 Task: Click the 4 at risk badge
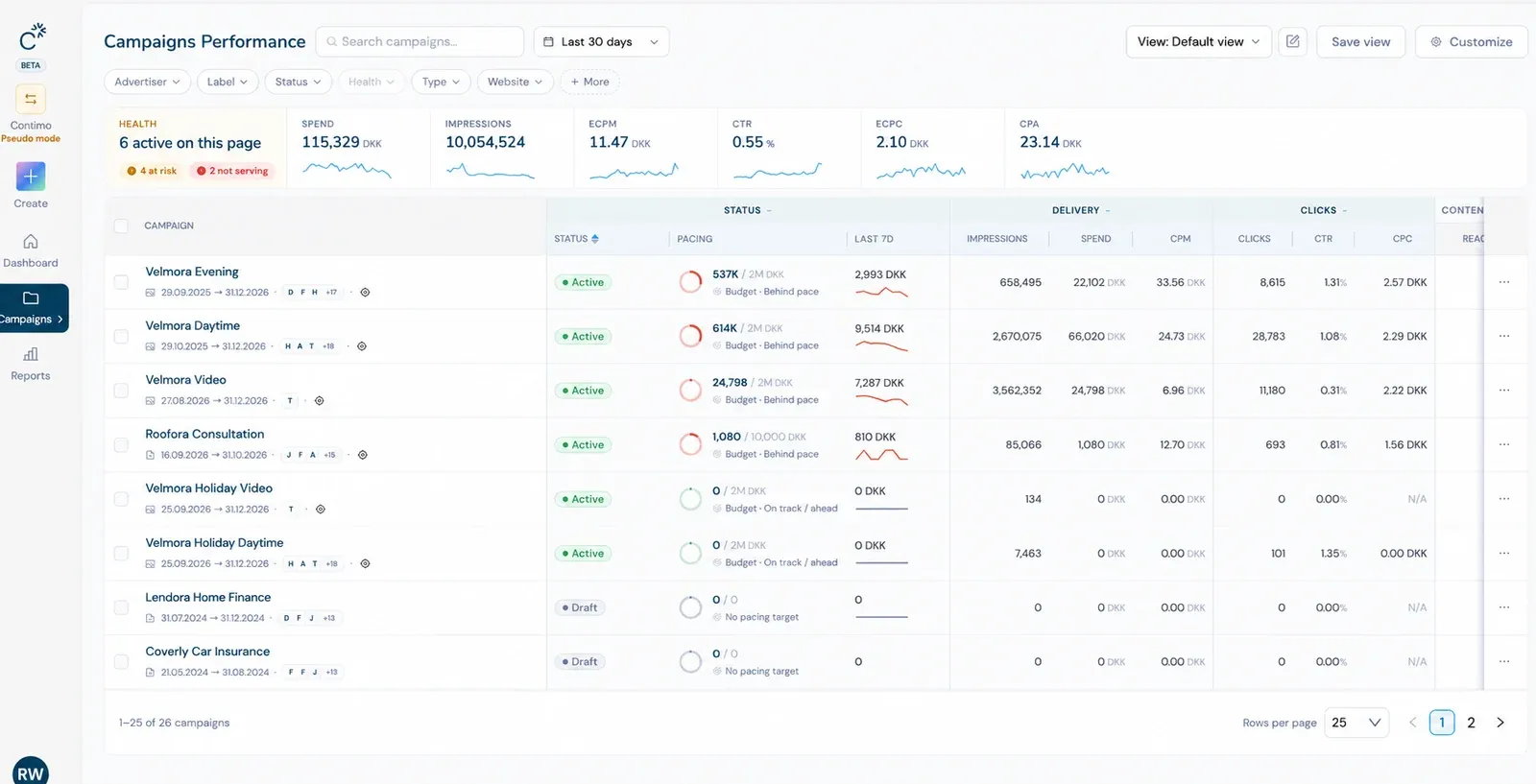[x=152, y=171]
